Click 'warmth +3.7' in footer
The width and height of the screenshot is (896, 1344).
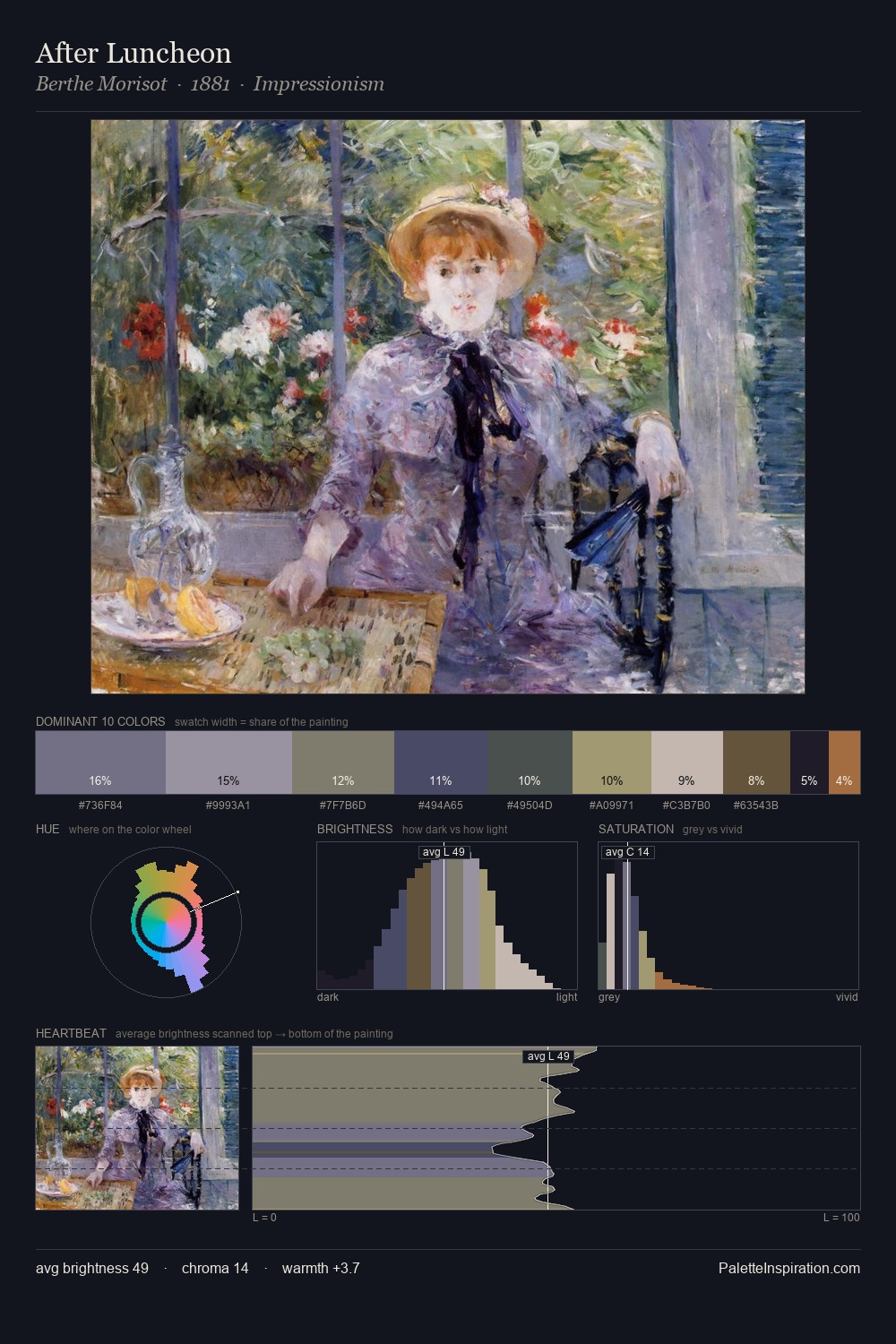click(321, 1268)
